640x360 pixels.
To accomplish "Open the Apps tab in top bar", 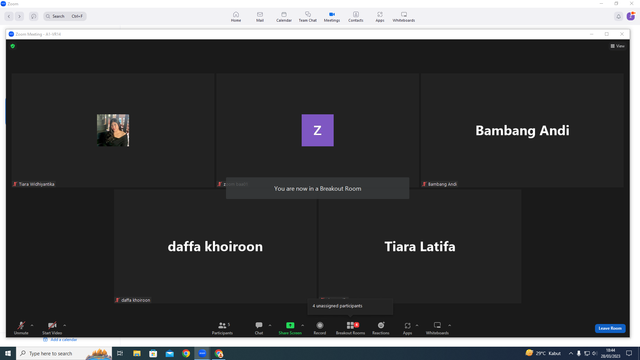I will (380, 17).
